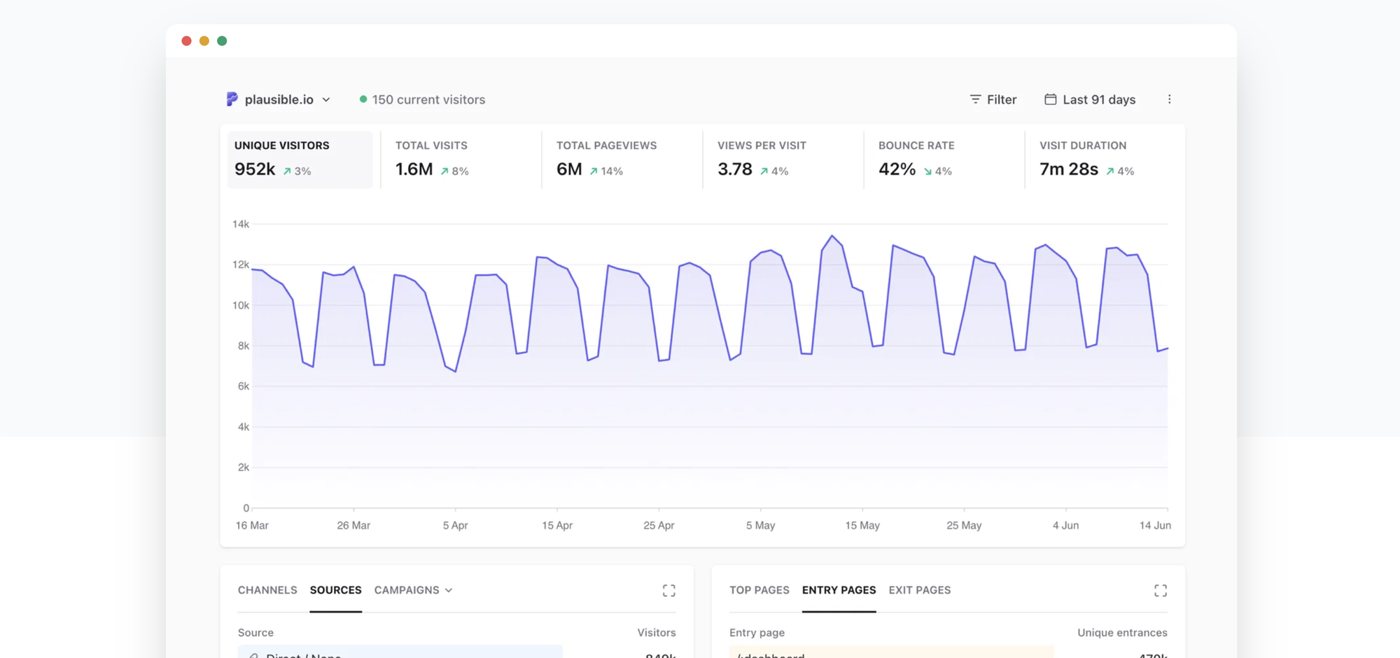The width and height of the screenshot is (1400, 658).
Task: Select the Views Per Visit metric
Action: 783,159
